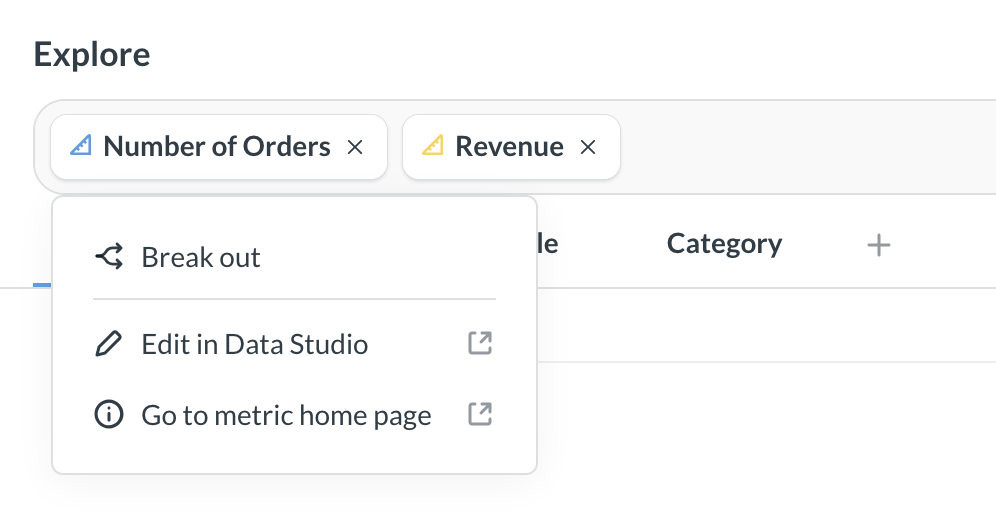Click the Explore heading
996x512 pixels.
point(92,54)
